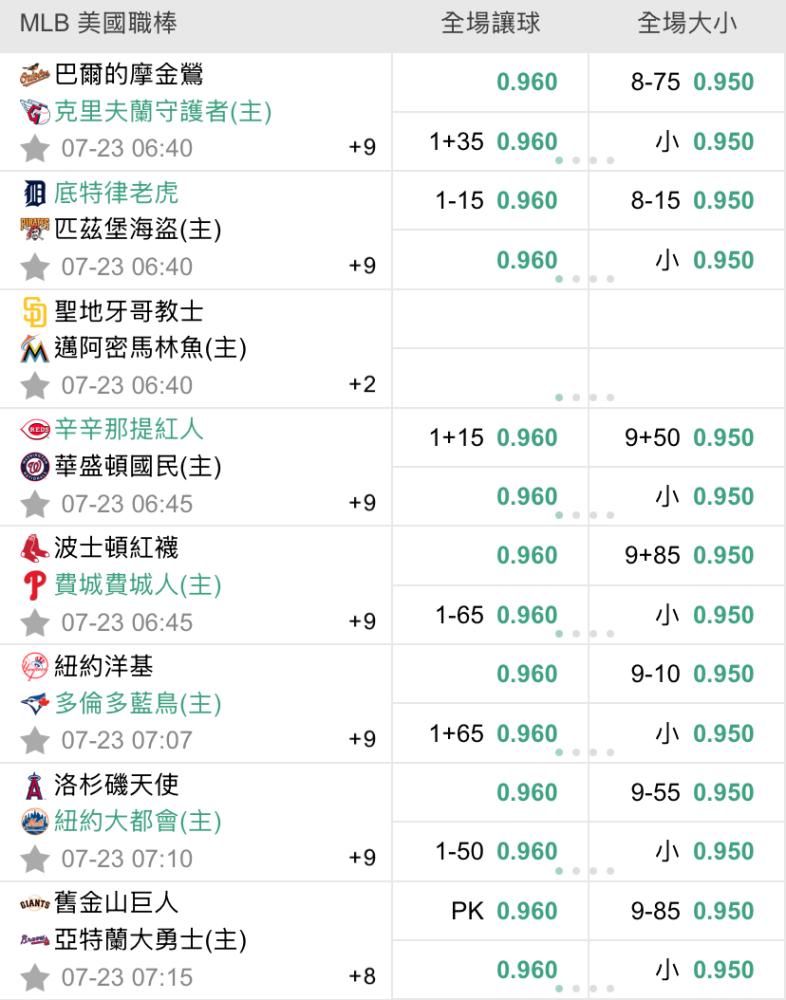Click the Baltimore Orioles team logo

point(34,75)
